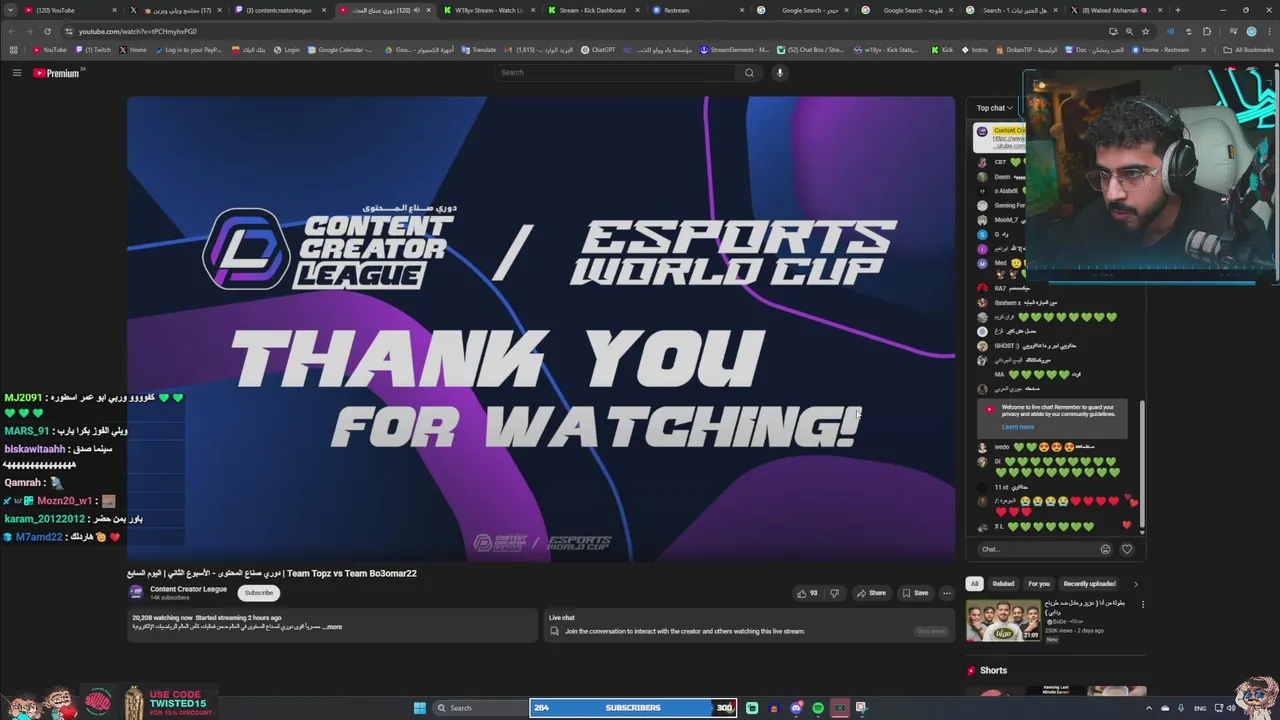Like the video with thumbs up

click(x=806, y=593)
